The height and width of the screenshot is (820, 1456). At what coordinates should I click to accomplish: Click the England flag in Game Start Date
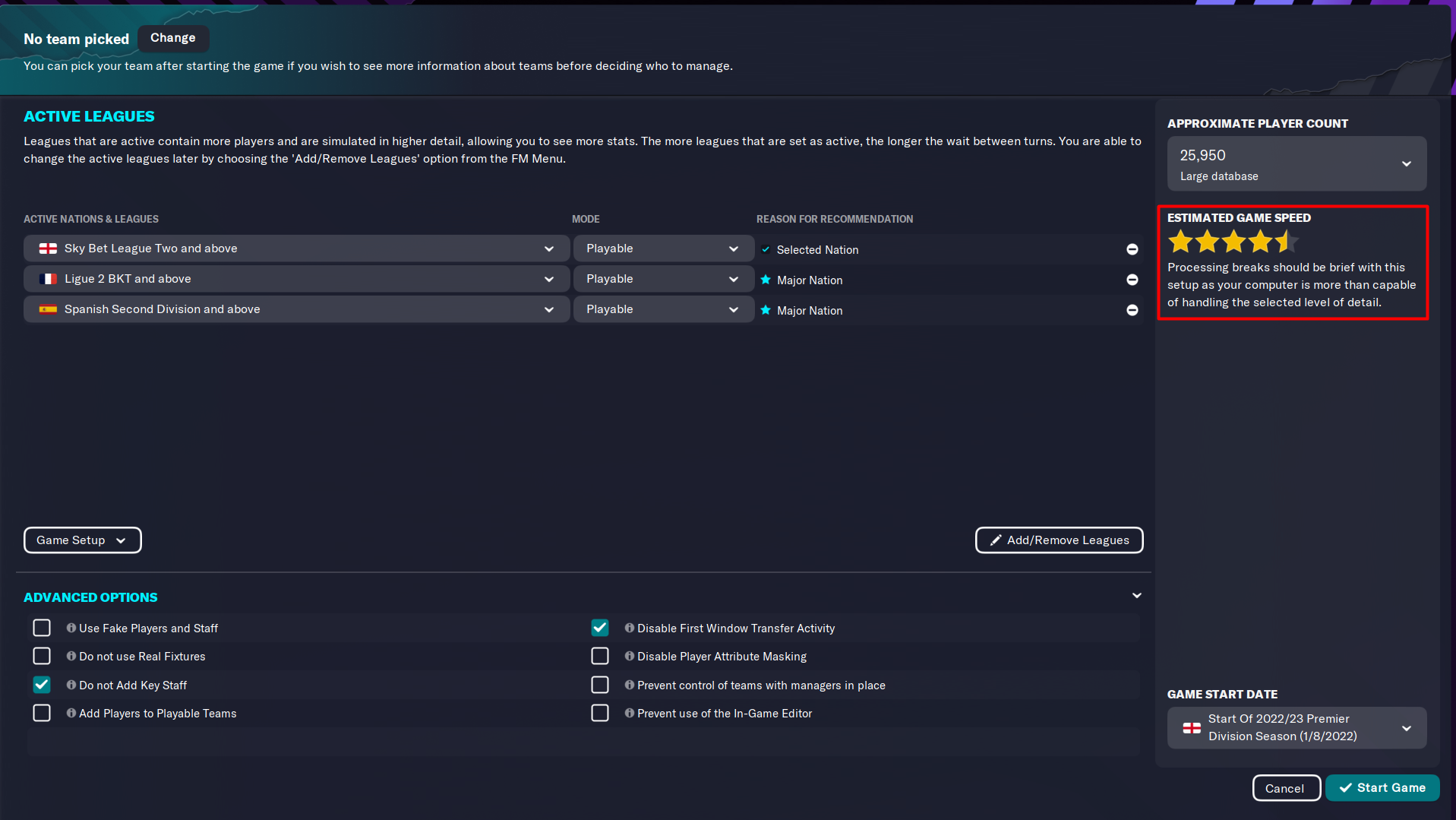(1192, 727)
